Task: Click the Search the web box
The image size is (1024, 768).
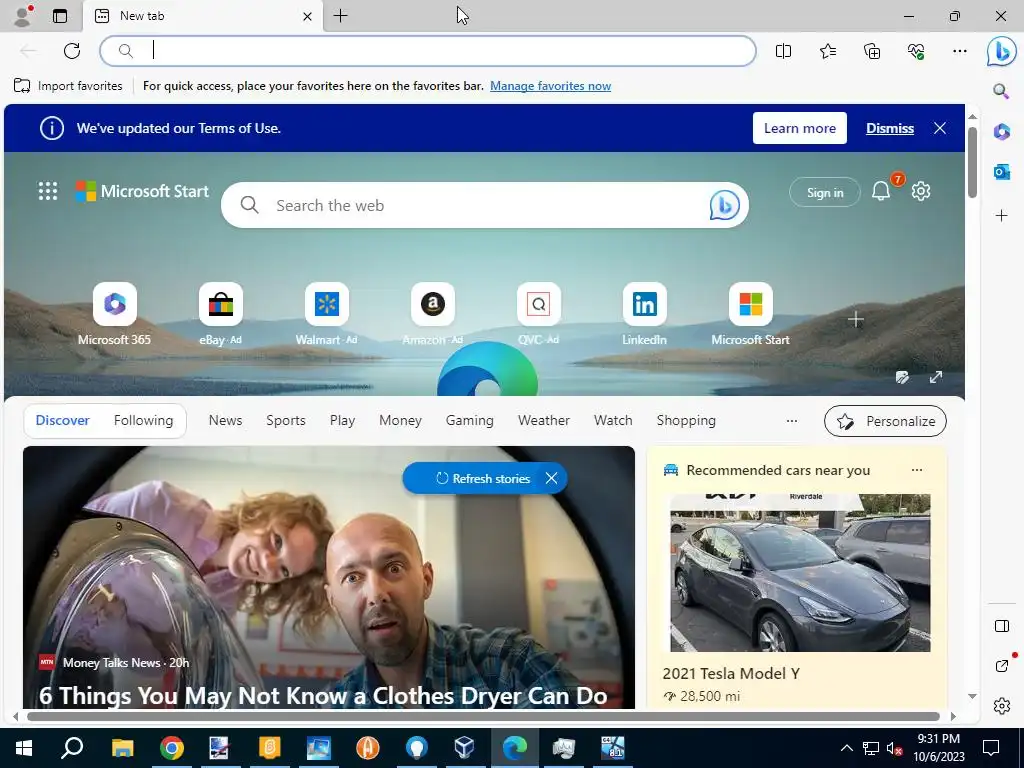Action: click(485, 205)
